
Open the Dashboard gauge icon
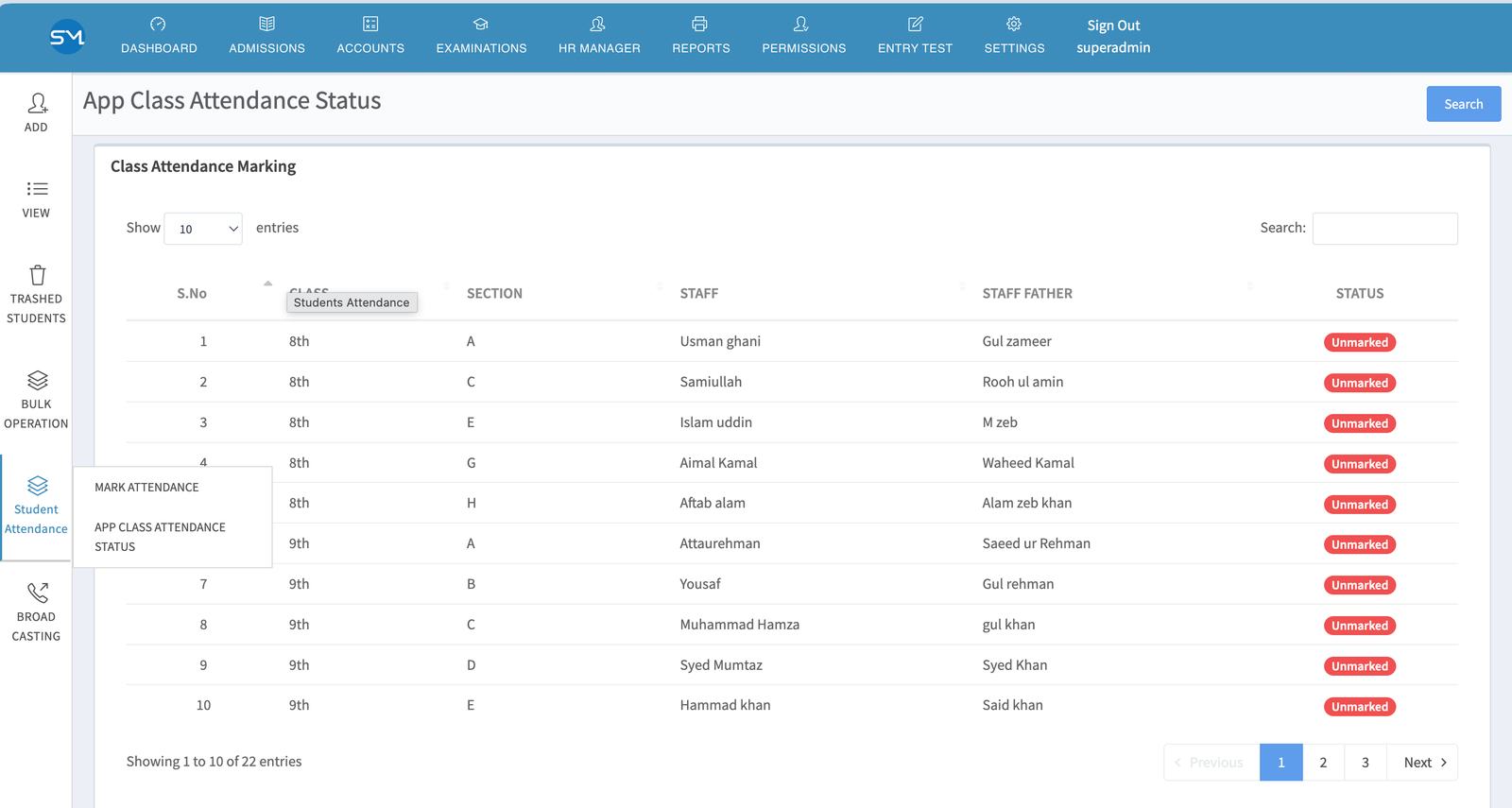(158, 24)
